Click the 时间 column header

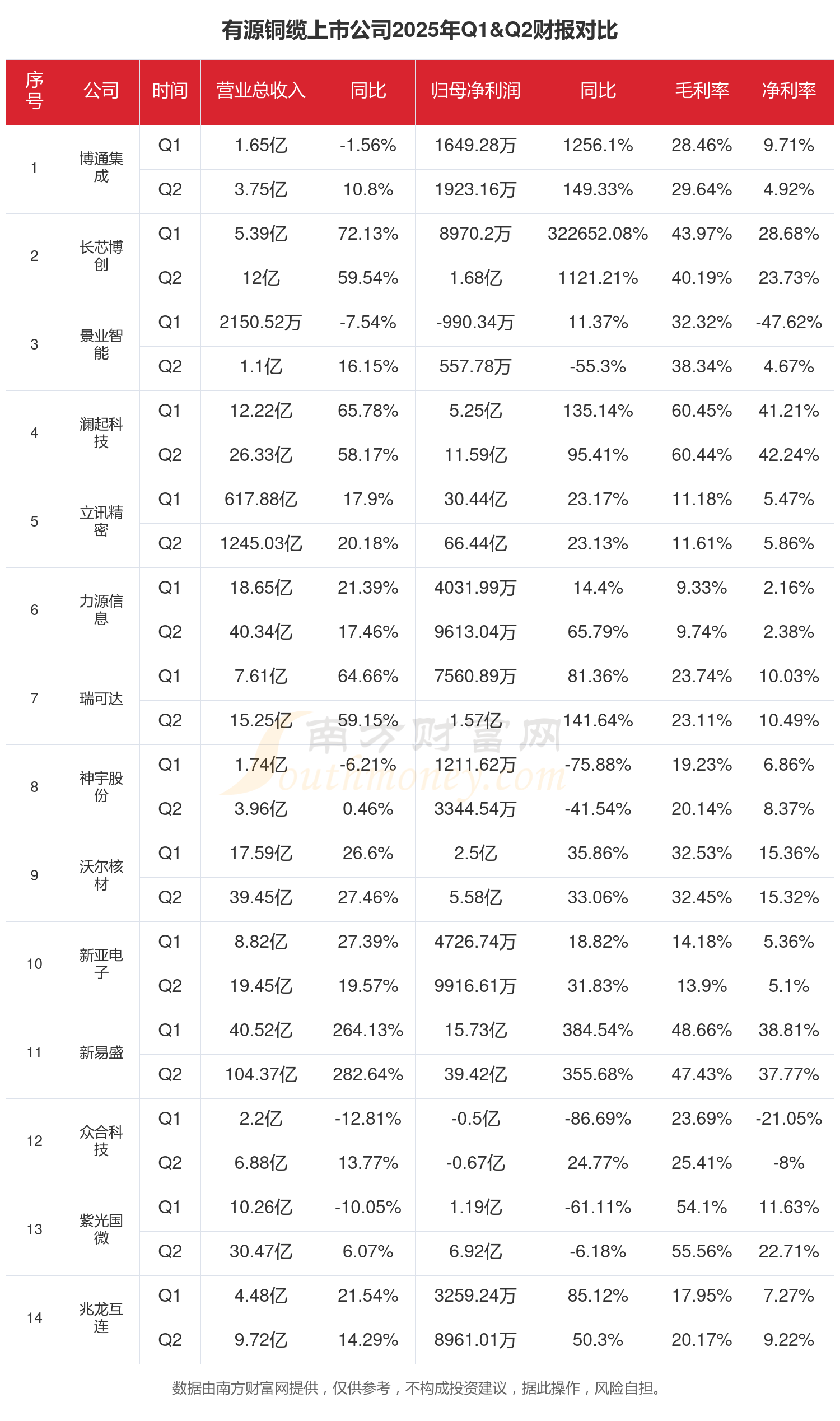pyautogui.click(x=170, y=91)
